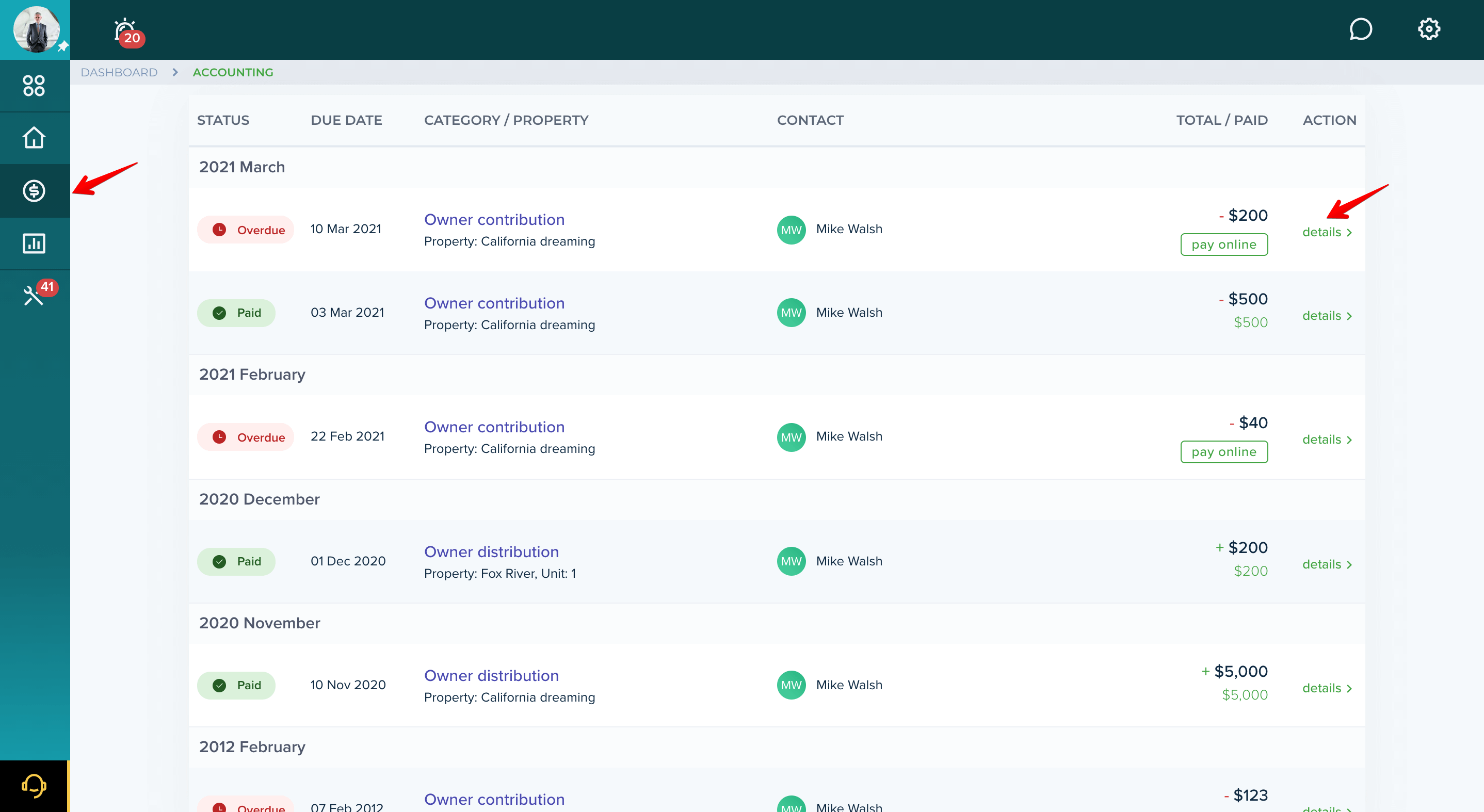Screen dimensions: 1484x812
Task: Click the ACCOUNTING breadcrumb
Action: pos(233,73)
